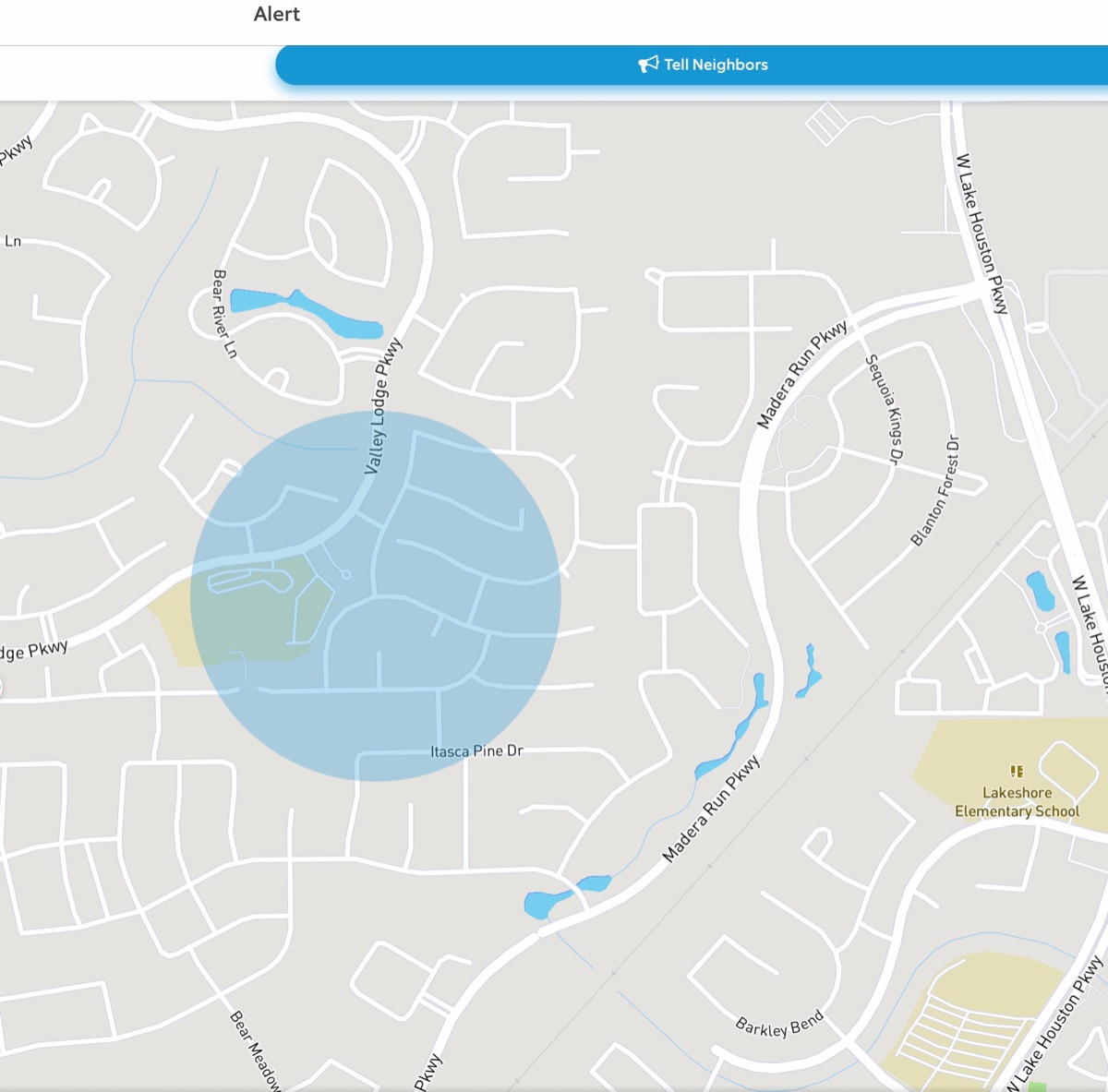The image size is (1108, 1092).
Task: Click the Alert heading at the top
Action: click(277, 14)
